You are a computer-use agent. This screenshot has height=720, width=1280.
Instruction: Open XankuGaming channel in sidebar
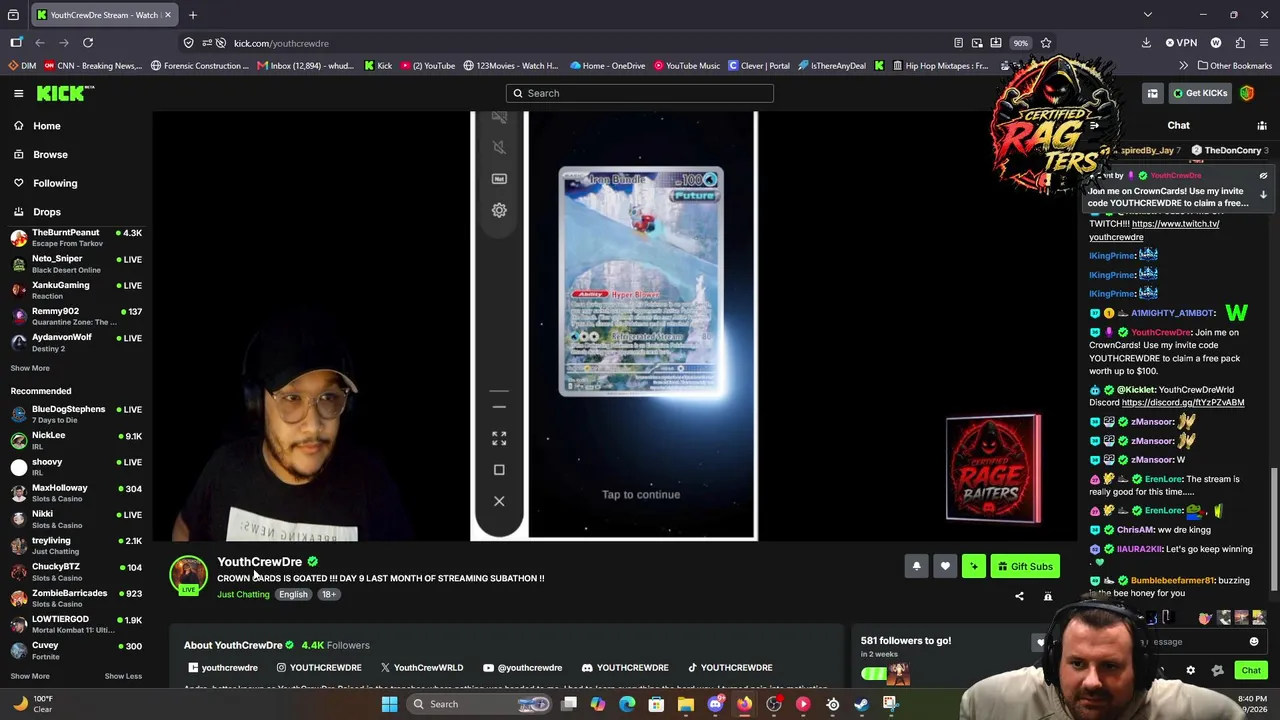[76, 290]
